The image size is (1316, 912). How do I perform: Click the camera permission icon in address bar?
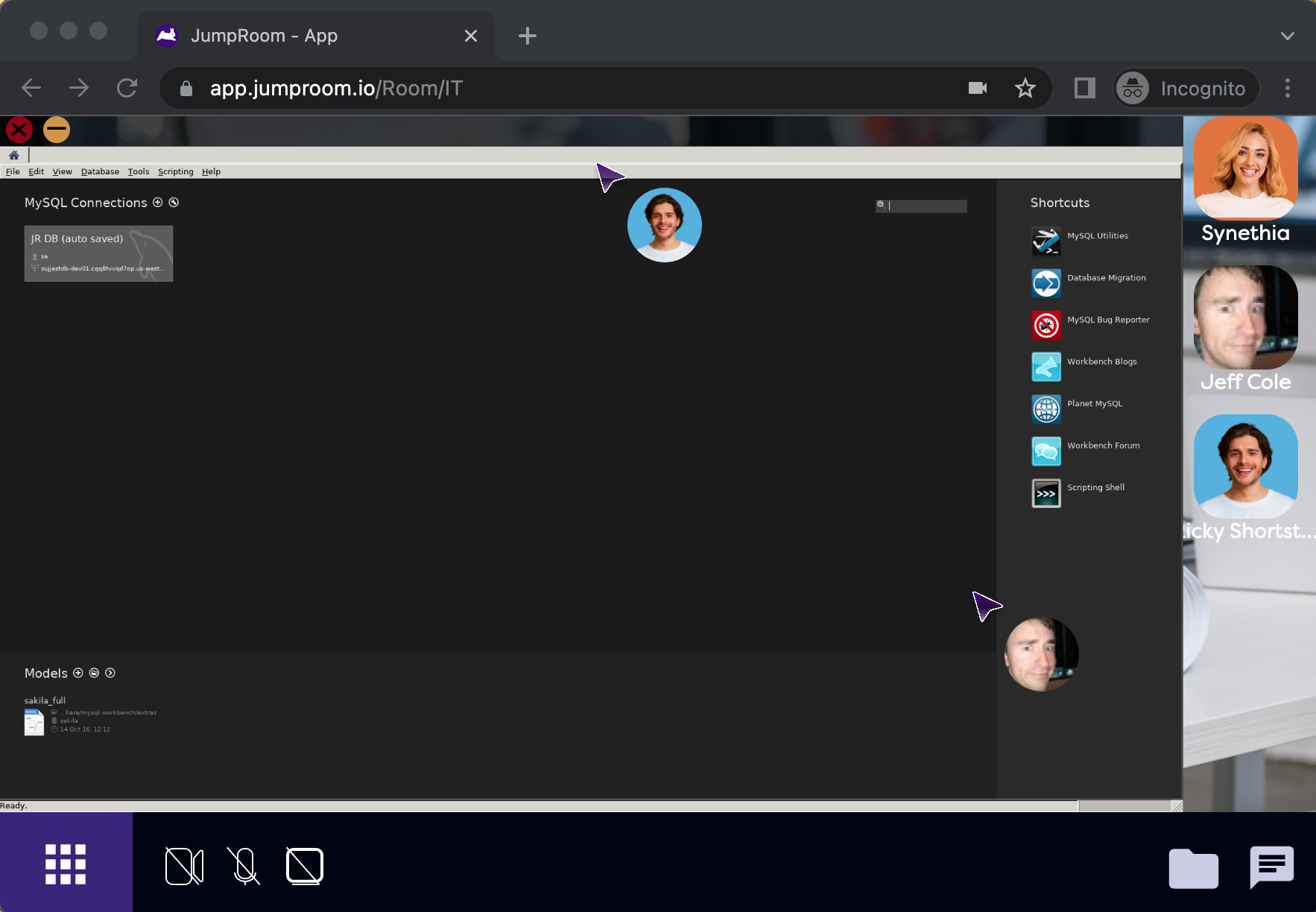coord(978,88)
